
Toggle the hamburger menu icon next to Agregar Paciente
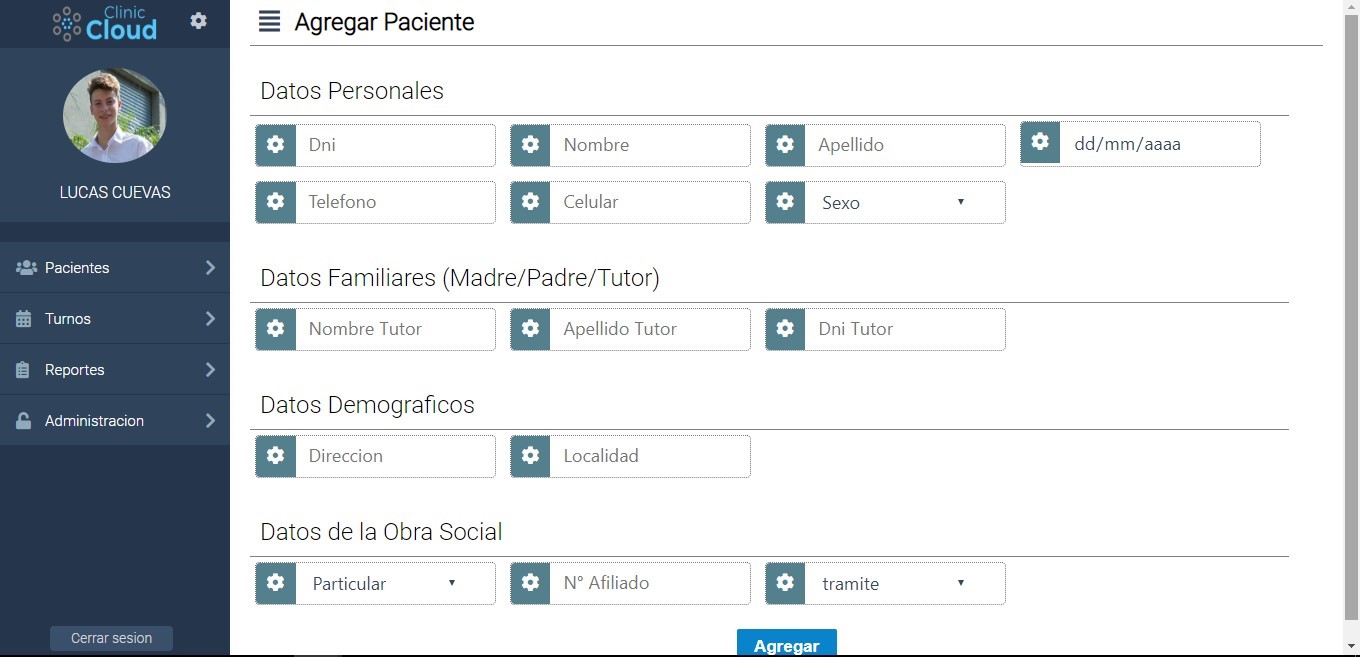(x=269, y=21)
